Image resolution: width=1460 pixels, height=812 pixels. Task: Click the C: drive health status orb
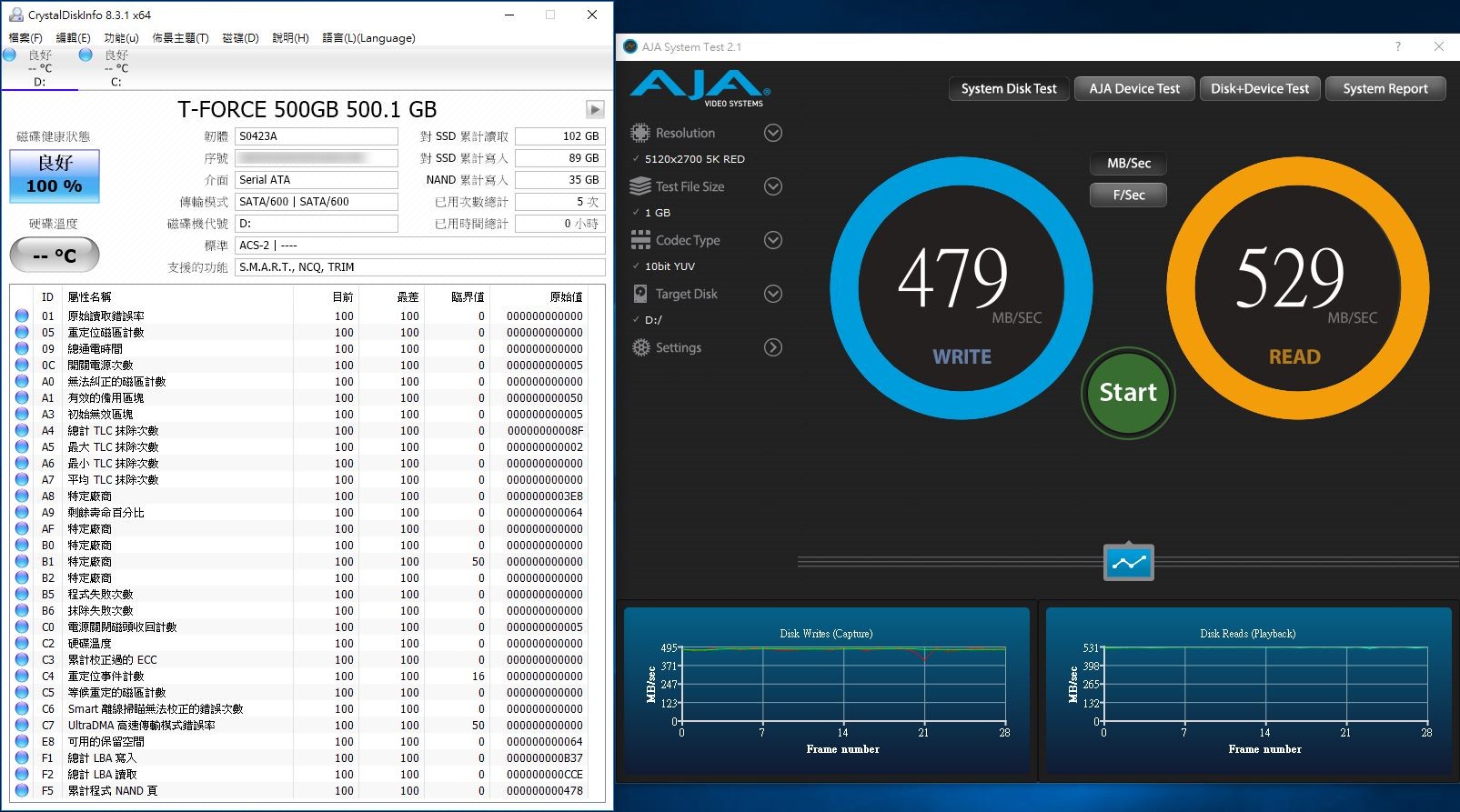pyautogui.click(x=86, y=55)
